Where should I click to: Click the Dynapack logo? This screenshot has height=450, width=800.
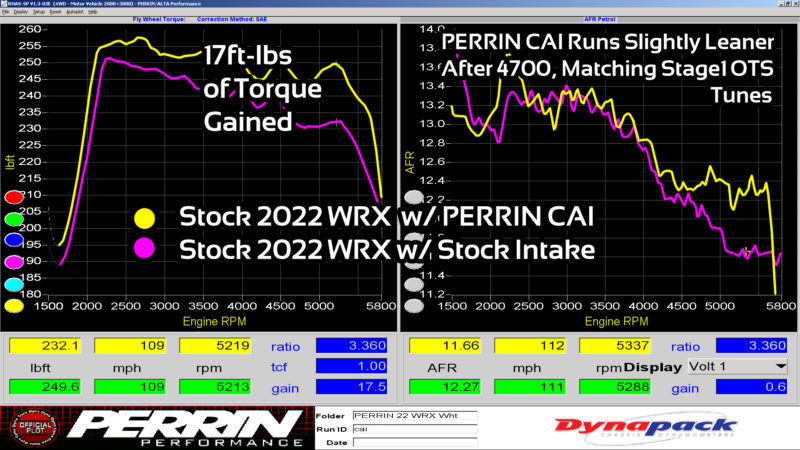[x=645, y=428]
